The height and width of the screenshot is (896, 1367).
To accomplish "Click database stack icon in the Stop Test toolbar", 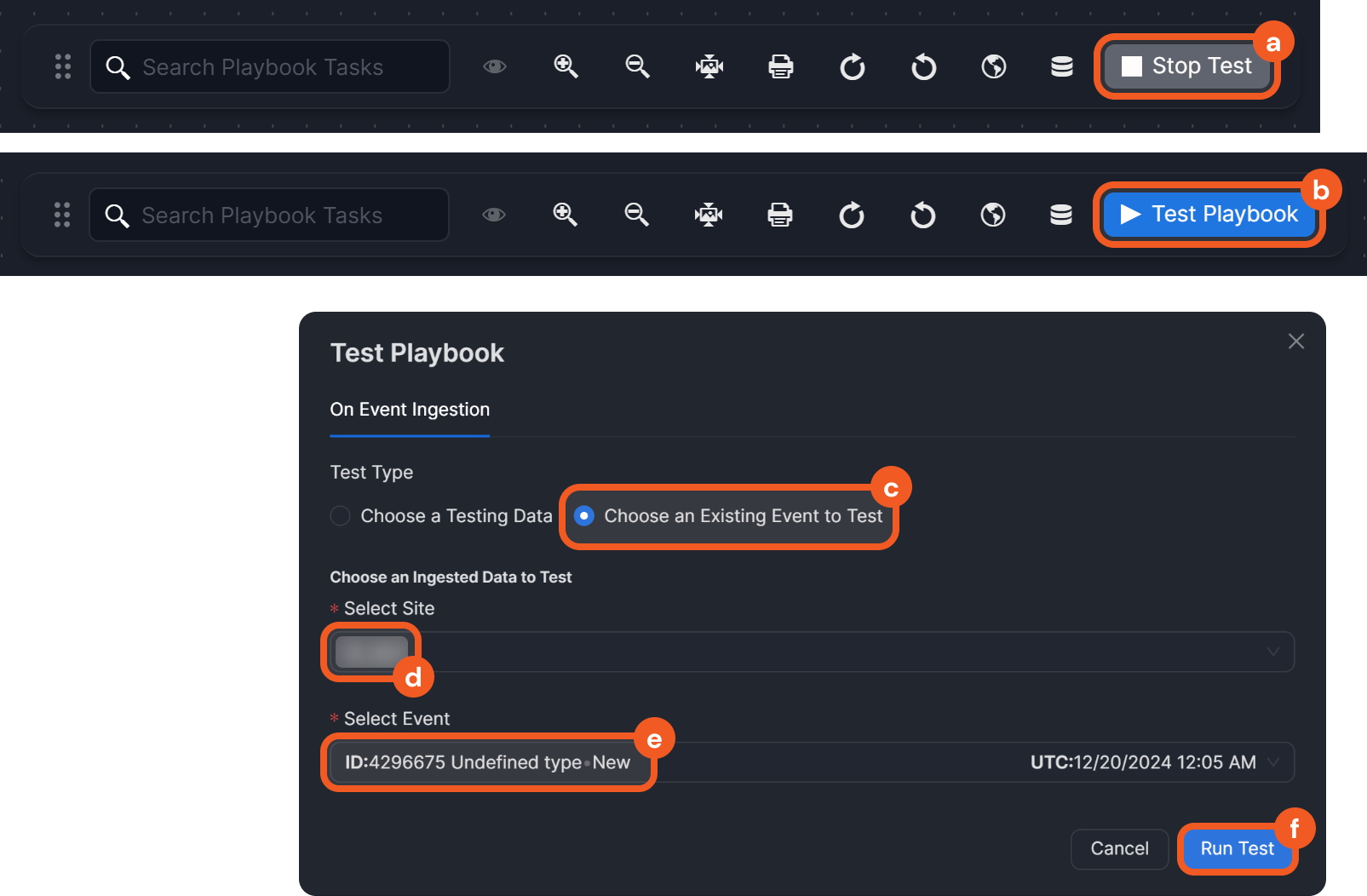I will coord(1061,66).
